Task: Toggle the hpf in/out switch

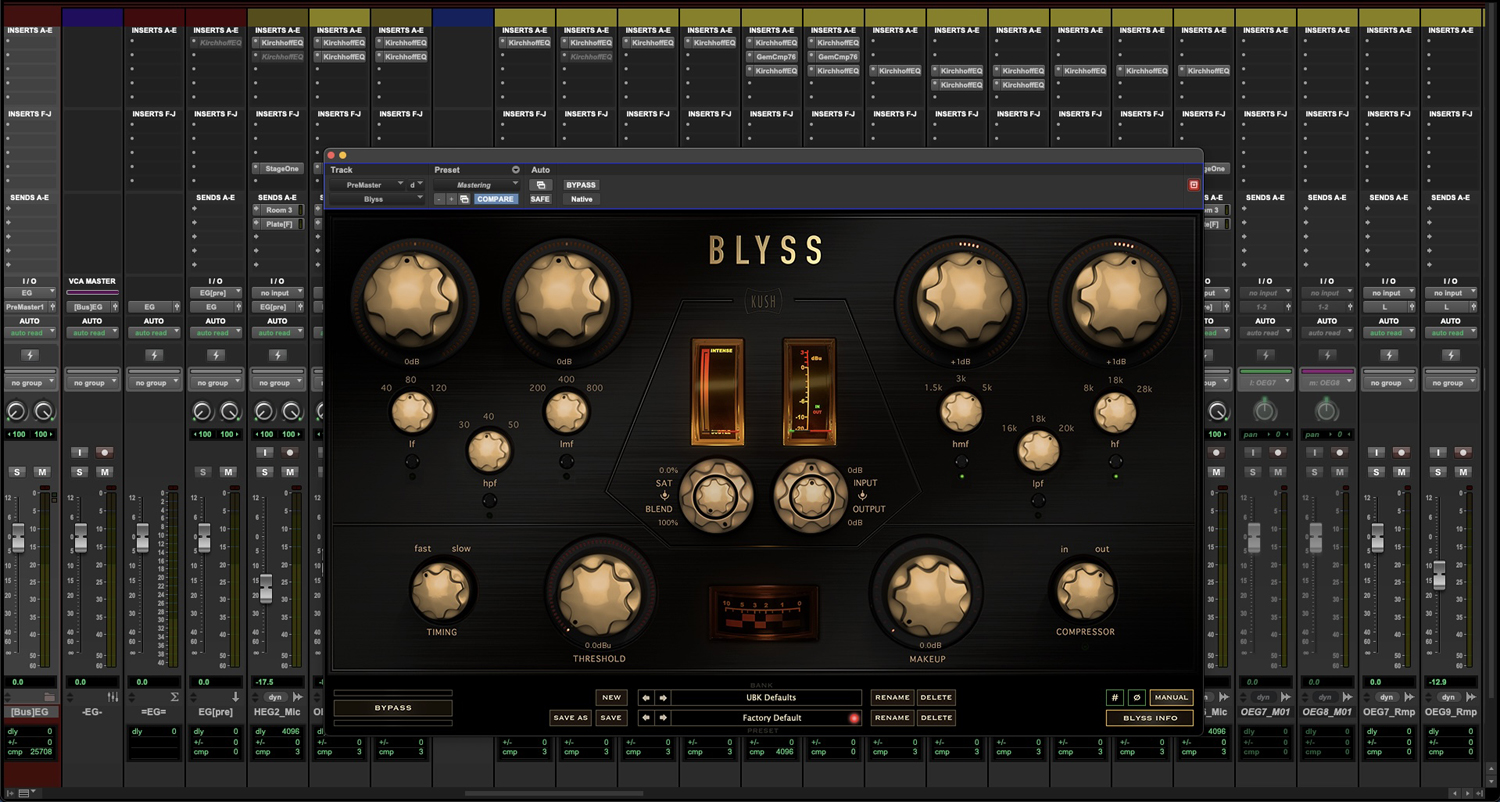Action: tap(489, 500)
